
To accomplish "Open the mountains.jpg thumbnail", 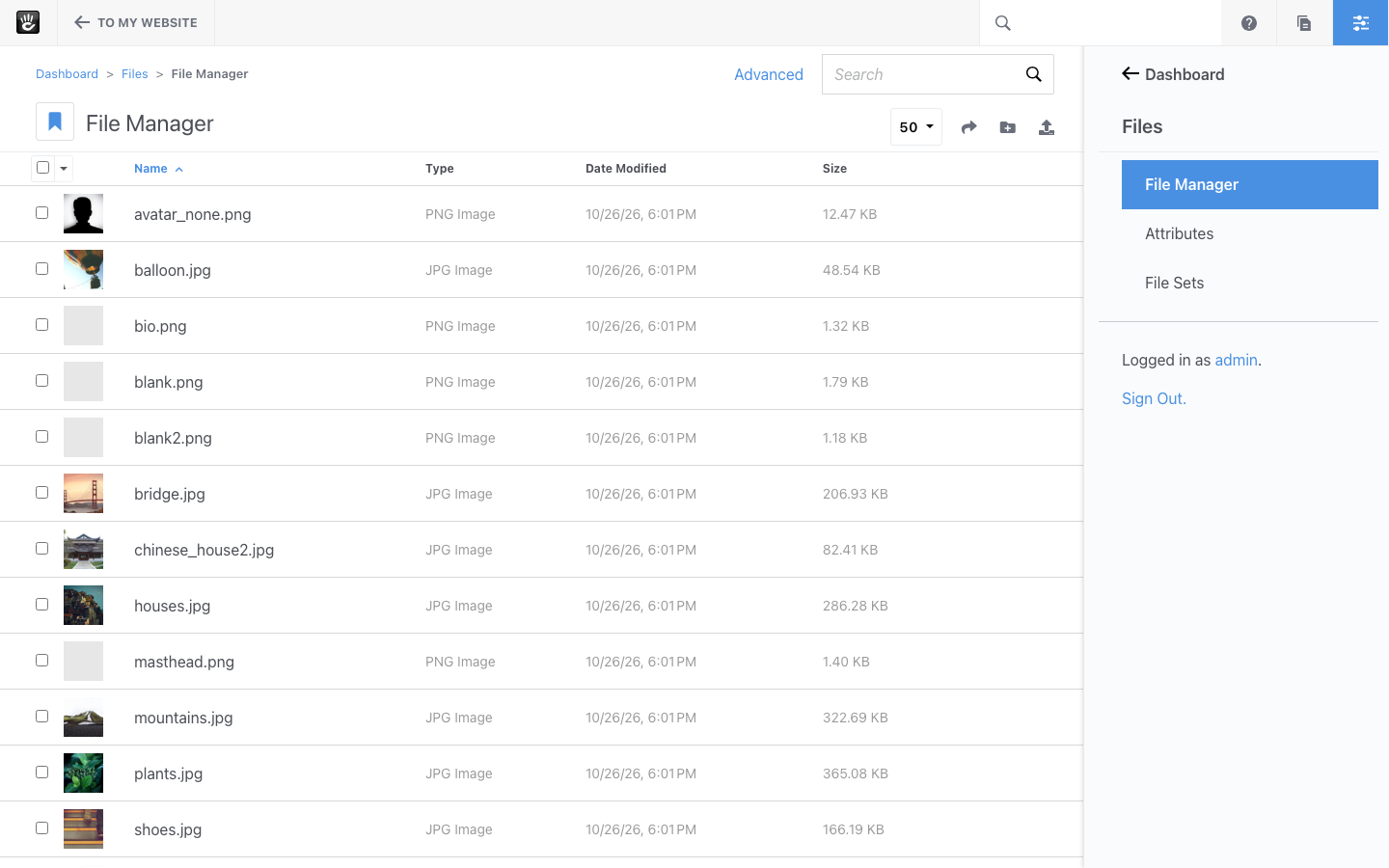I will tap(83, 718).
